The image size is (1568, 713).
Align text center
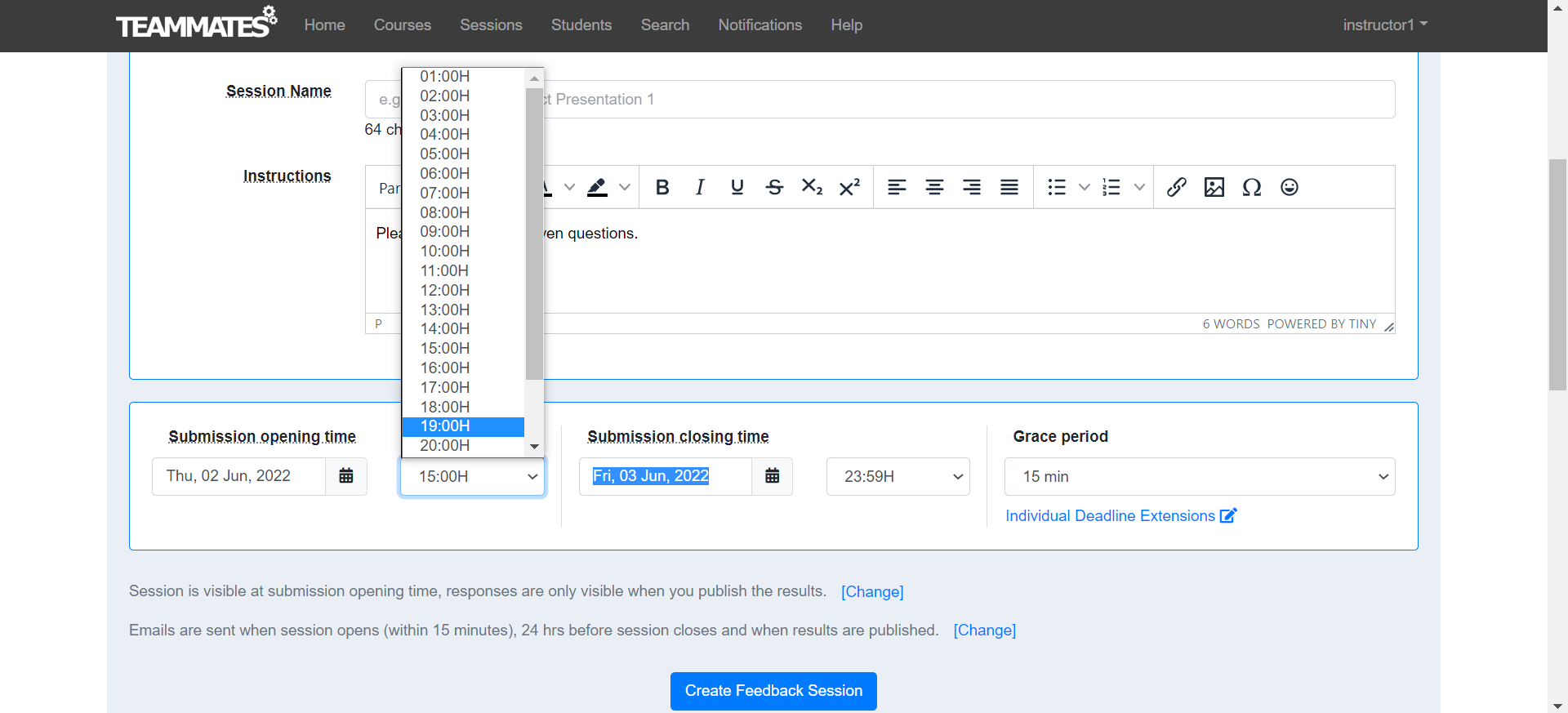[x=934, y=188]
